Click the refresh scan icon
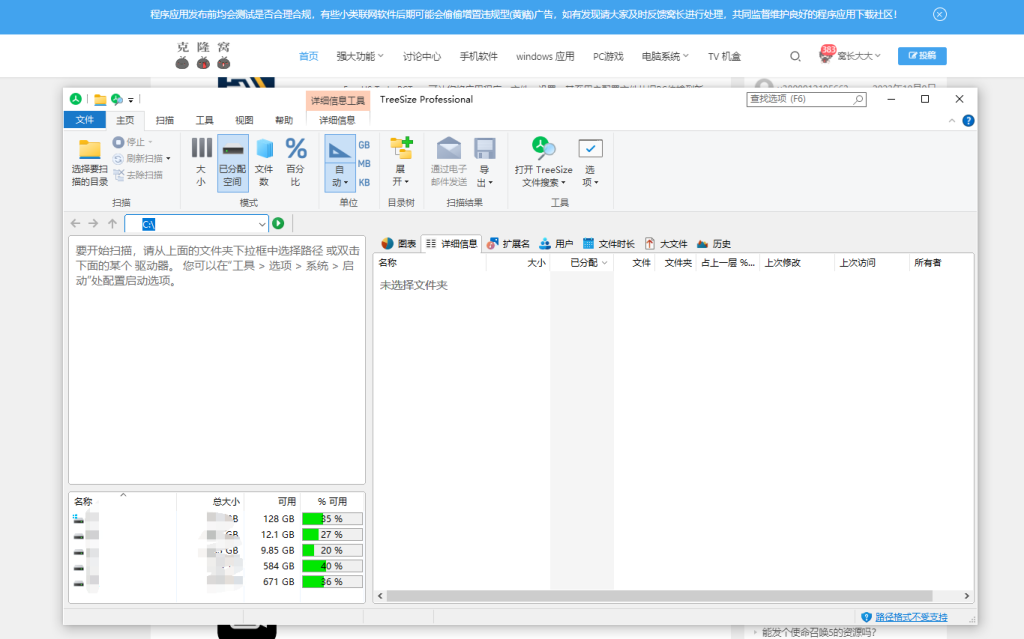 118,159
